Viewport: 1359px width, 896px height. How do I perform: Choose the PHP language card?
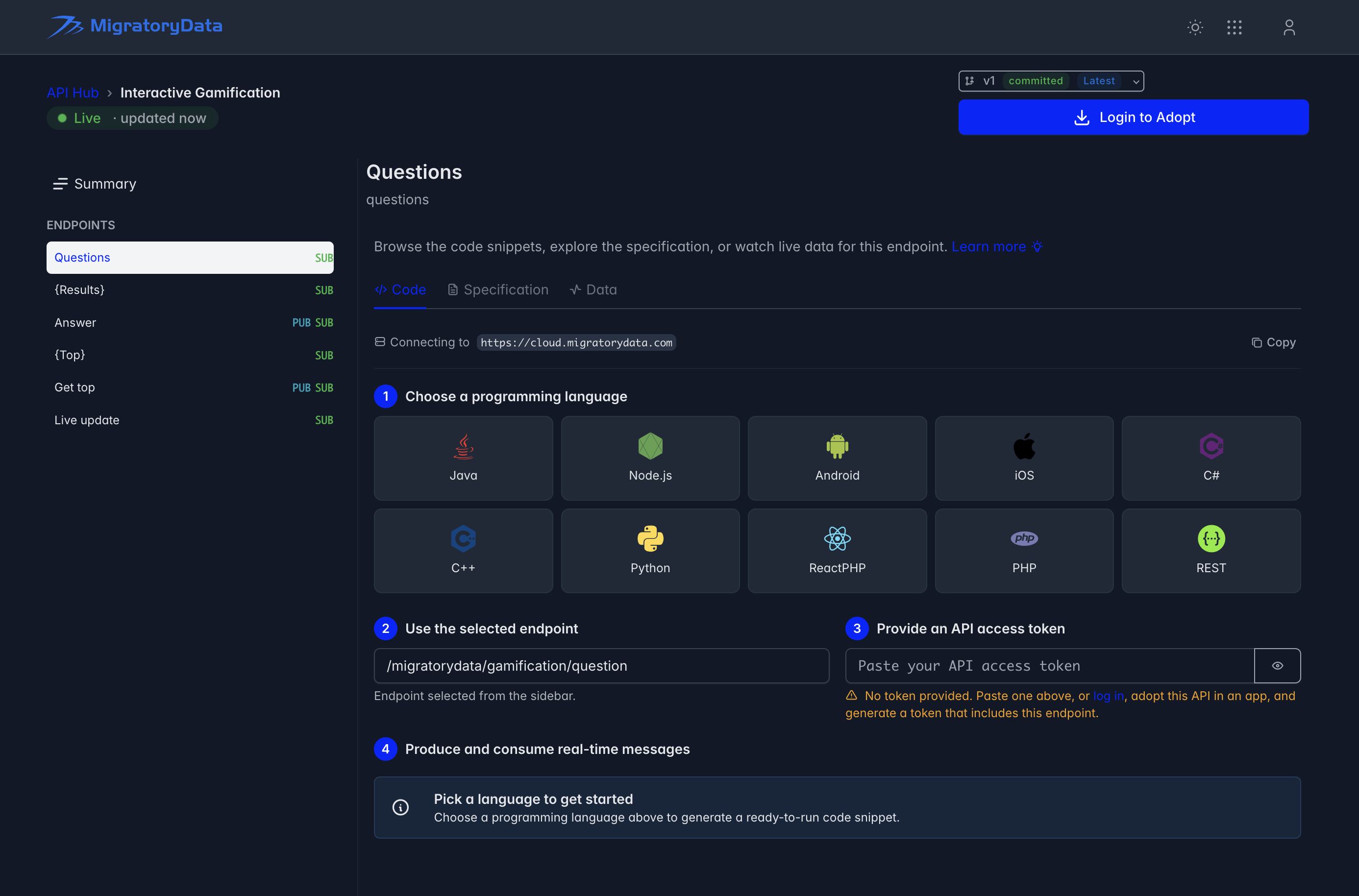pyautogui.click(x=1023, y=550)
